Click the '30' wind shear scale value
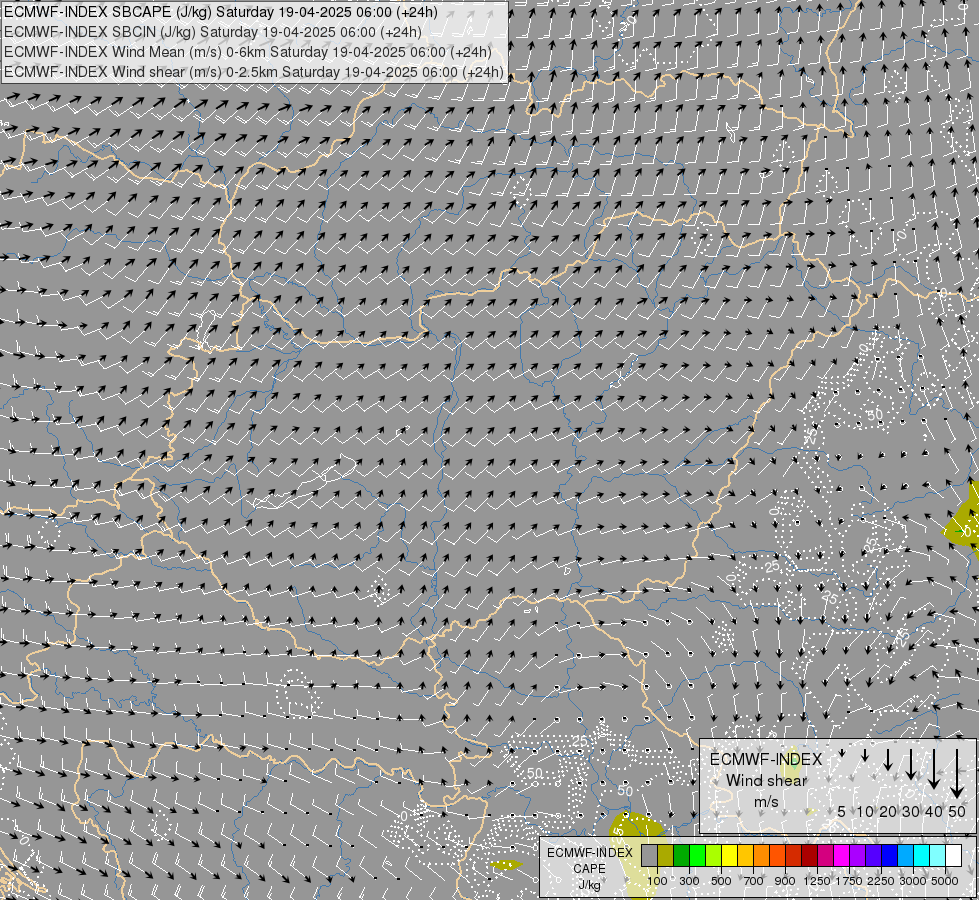The width and height of the screenshot is (979, 900). tap(911, 811)
